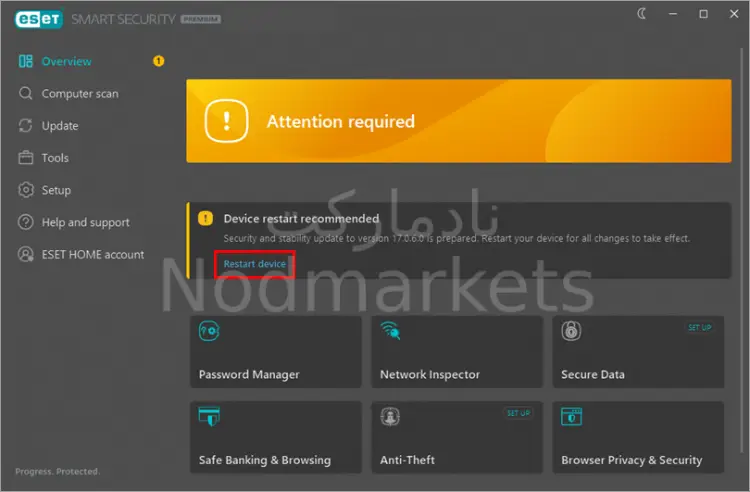
Task: Click the Computer scan magnifier icon
Action: pos(25,93)
